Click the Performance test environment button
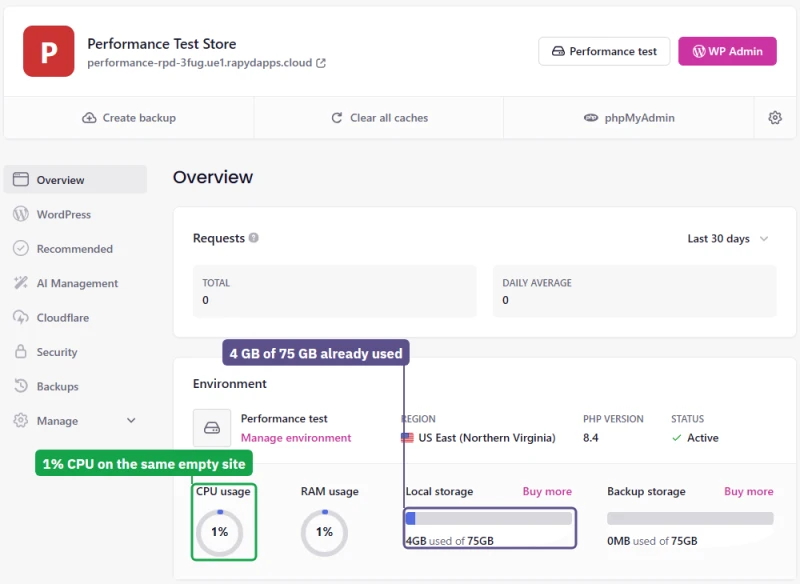Image resolution: width=800 pixels, height=584 pixels. coord(604,51)
